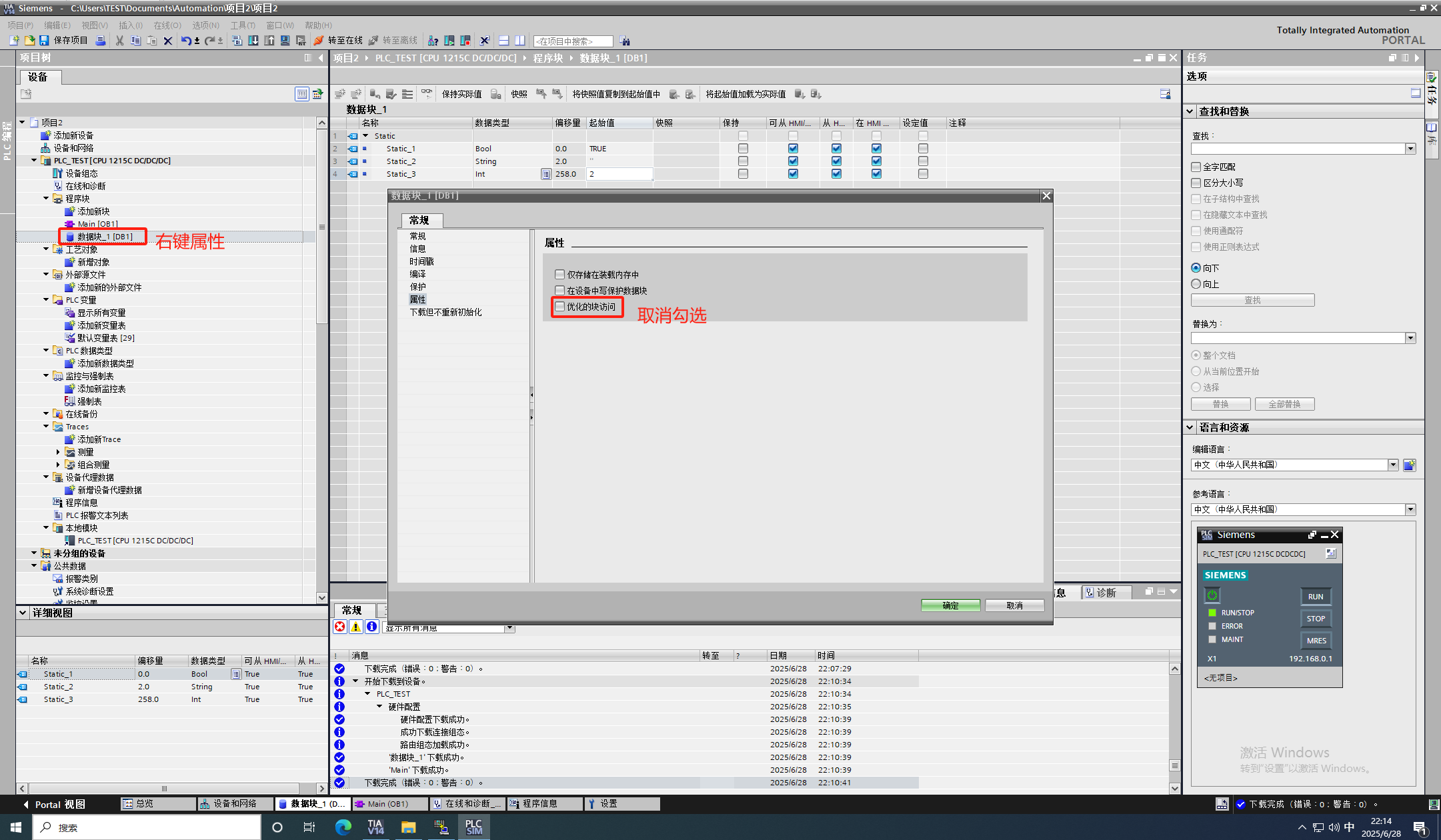The image size is (1441, 840).
Task: Select 下载但不重新初始化 in dialog navigation
Action: click(445, 312)
